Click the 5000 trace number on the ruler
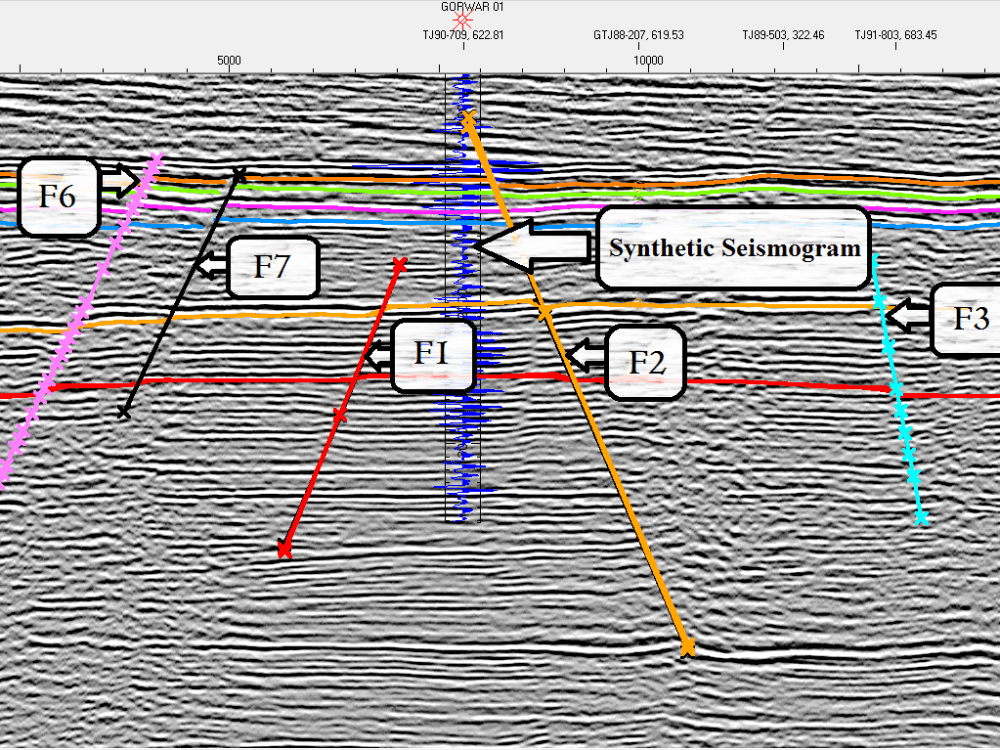 [228, 59]
